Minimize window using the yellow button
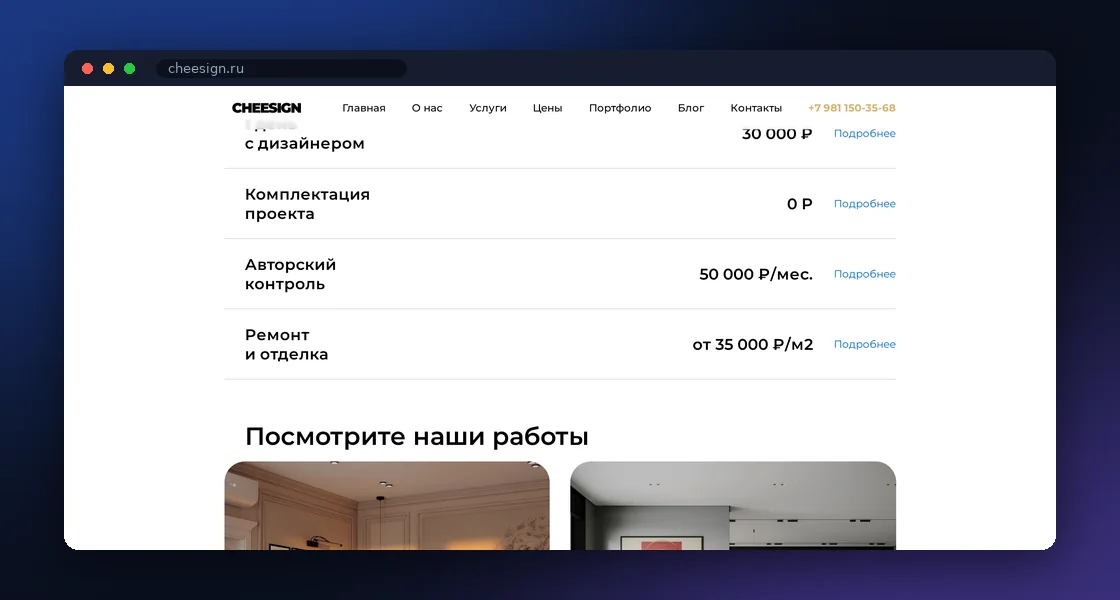This screenshot has height=600, width=1120. [x=109, y=69]
